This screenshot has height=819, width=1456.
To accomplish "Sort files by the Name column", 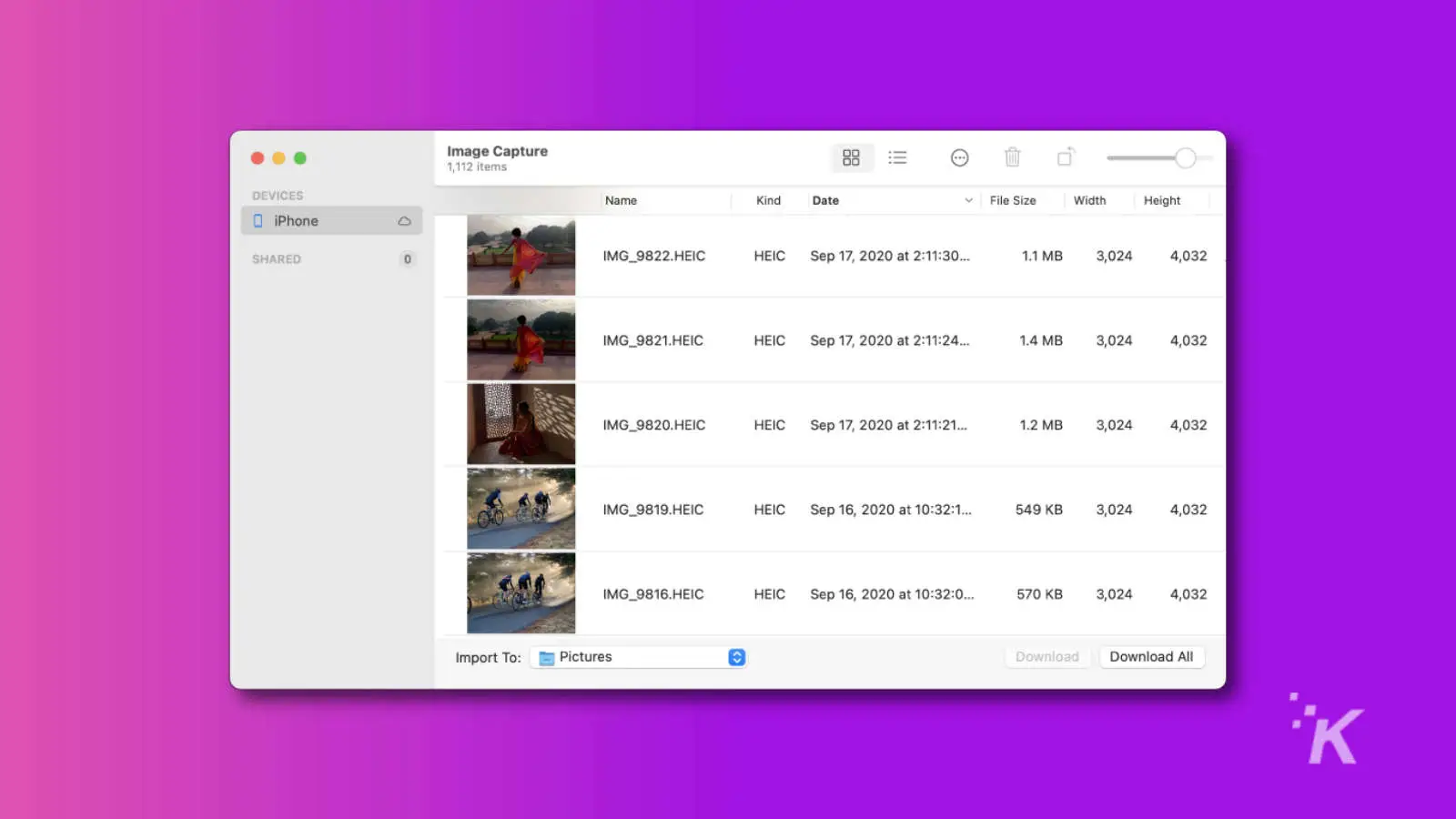I will click(621, 200).
